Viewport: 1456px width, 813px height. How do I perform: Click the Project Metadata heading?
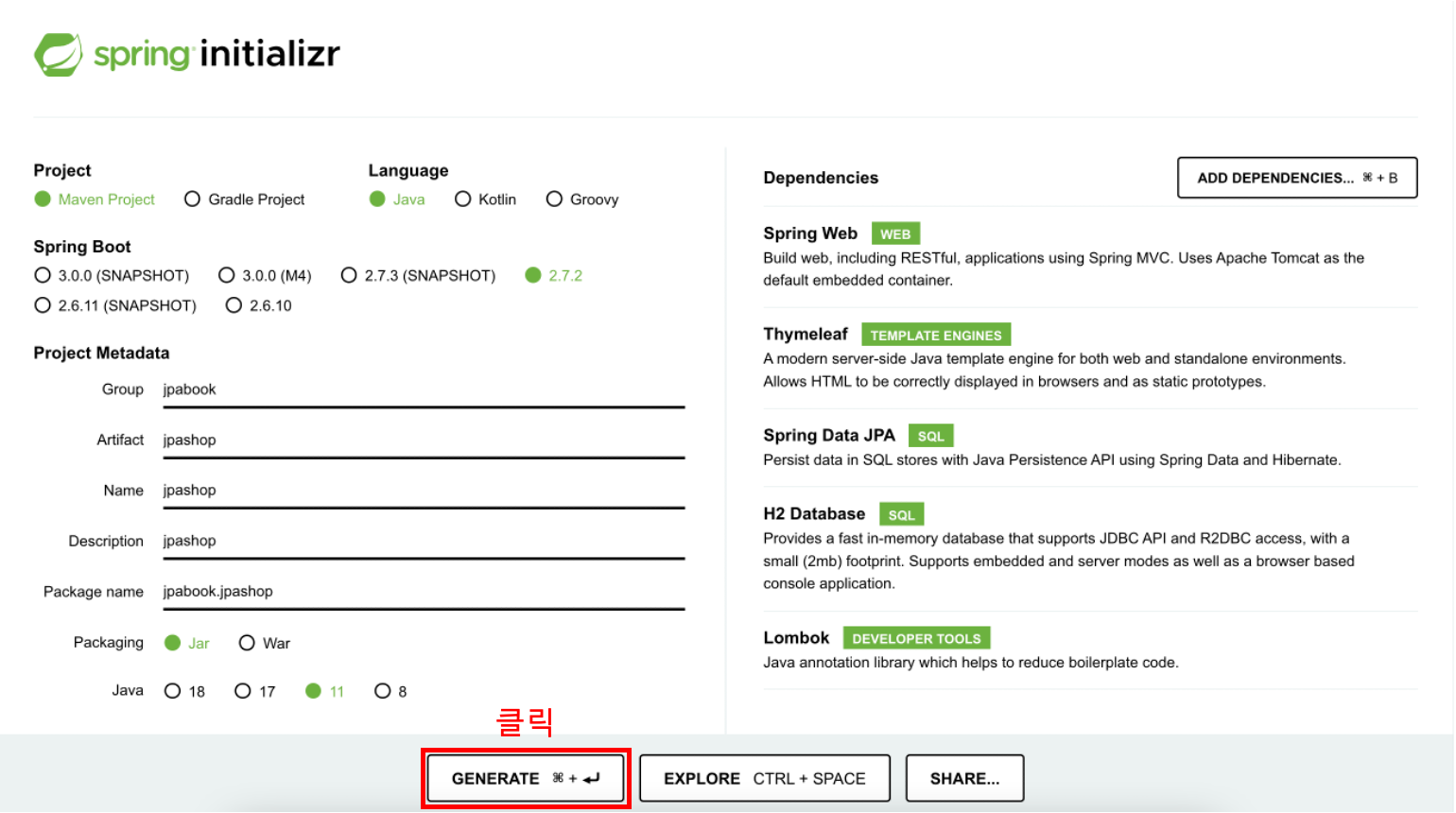(x=101, y=353)
